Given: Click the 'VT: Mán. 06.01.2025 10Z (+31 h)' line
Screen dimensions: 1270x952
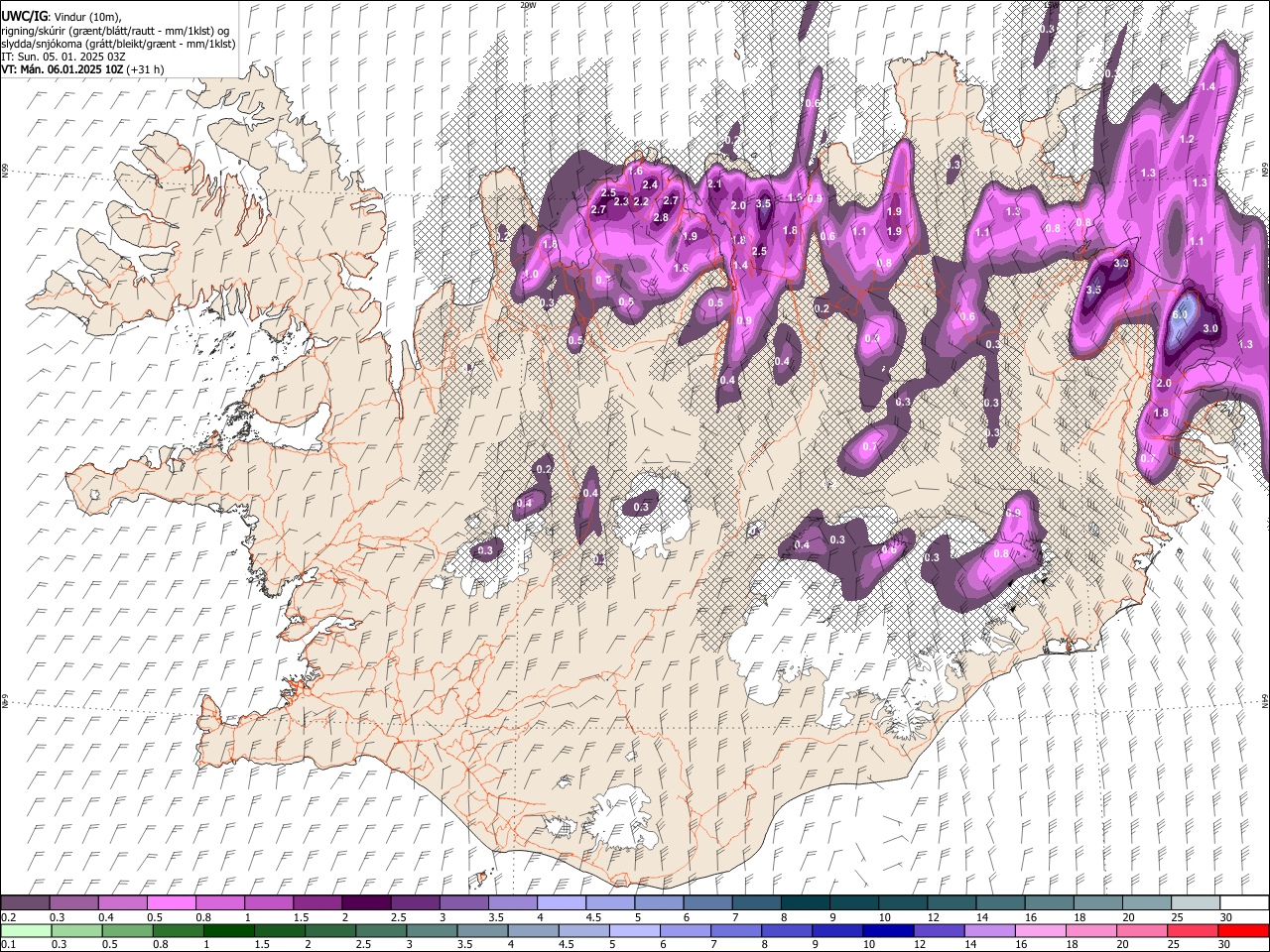Looking at the screenshot, I should (x=82, y=69).
